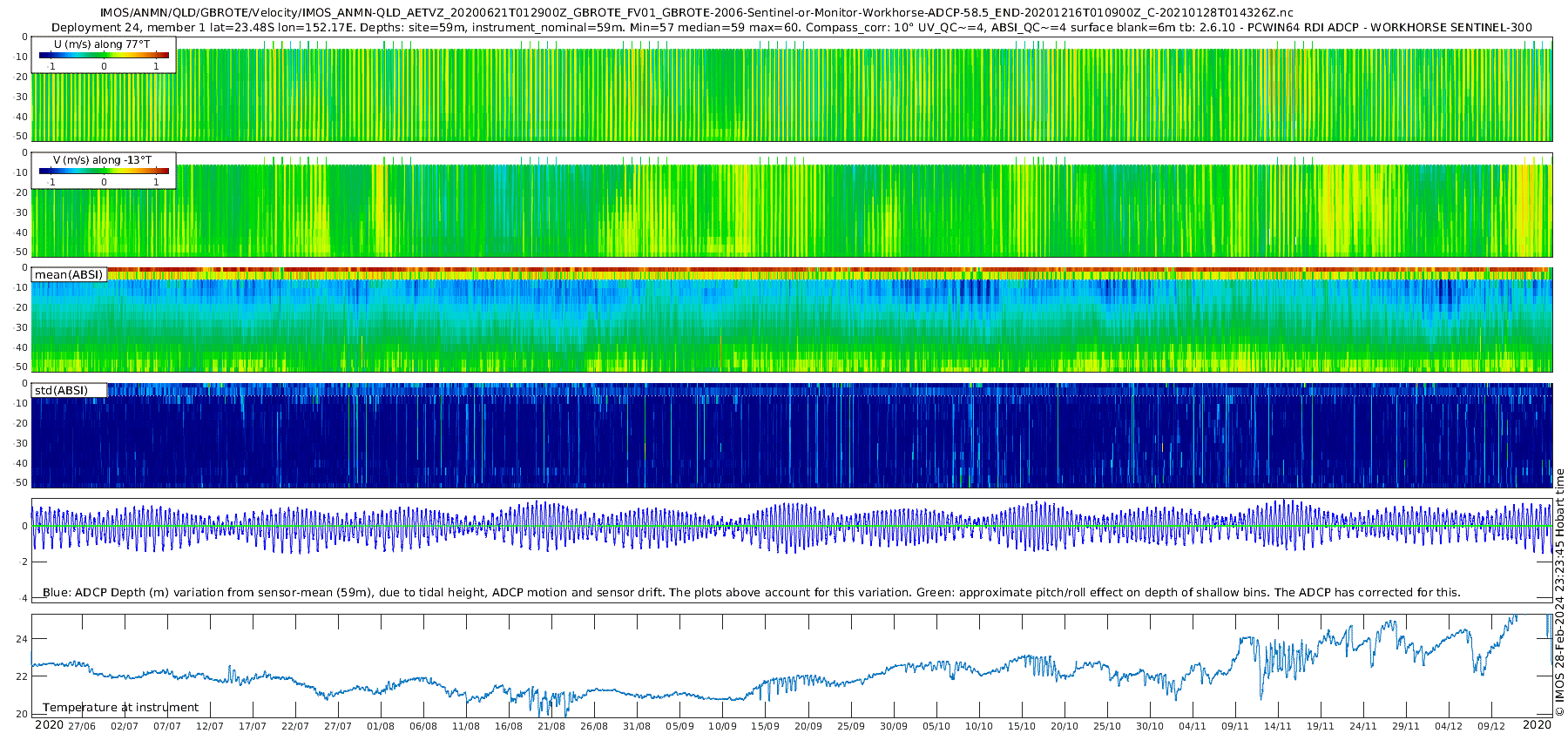Screen dimensions: 1568x740
Task: Click the std(ABSI) panel label
Action: click(61, 390)
